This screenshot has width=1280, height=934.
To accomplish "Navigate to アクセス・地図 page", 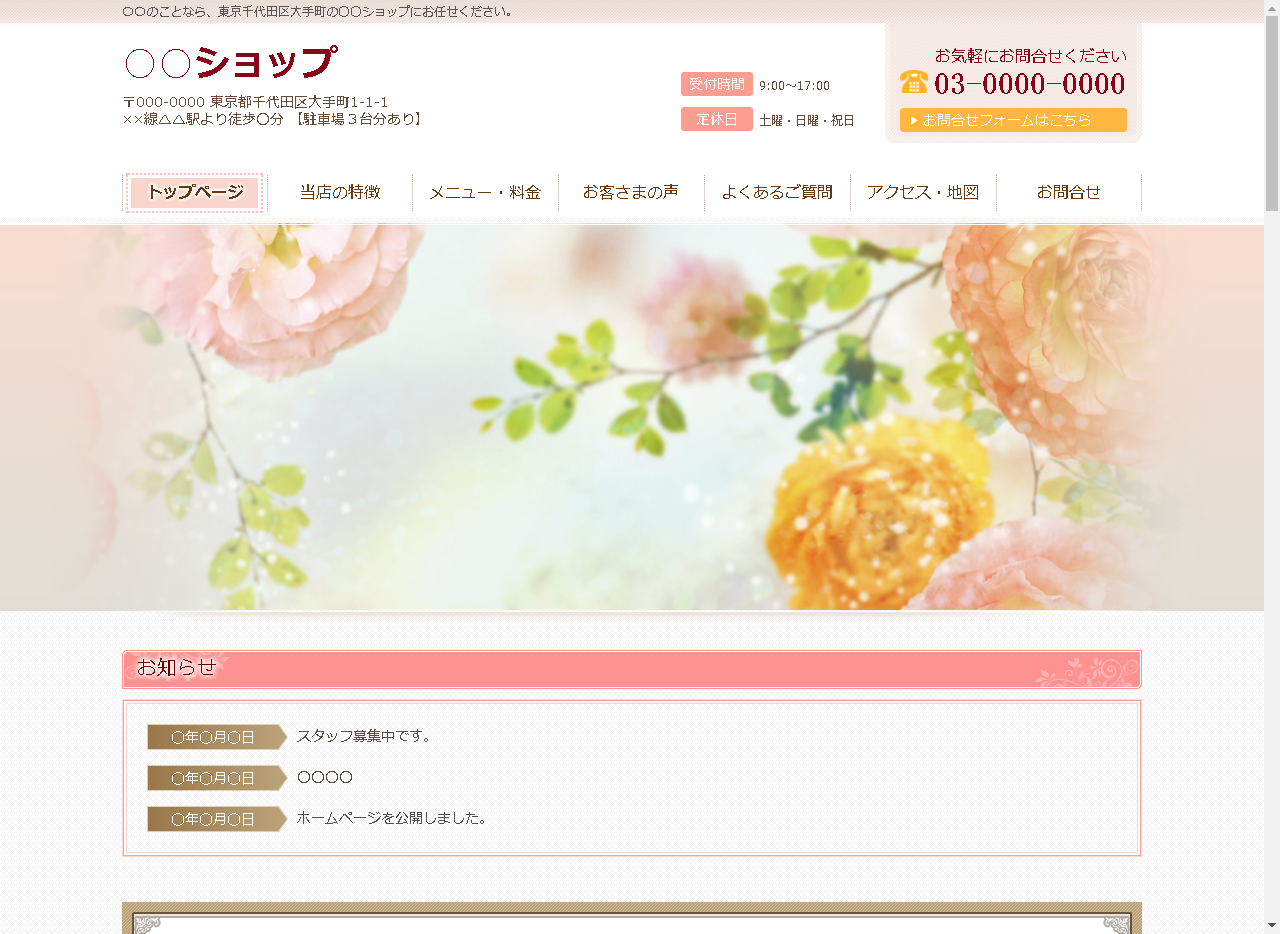I will 923,193.
